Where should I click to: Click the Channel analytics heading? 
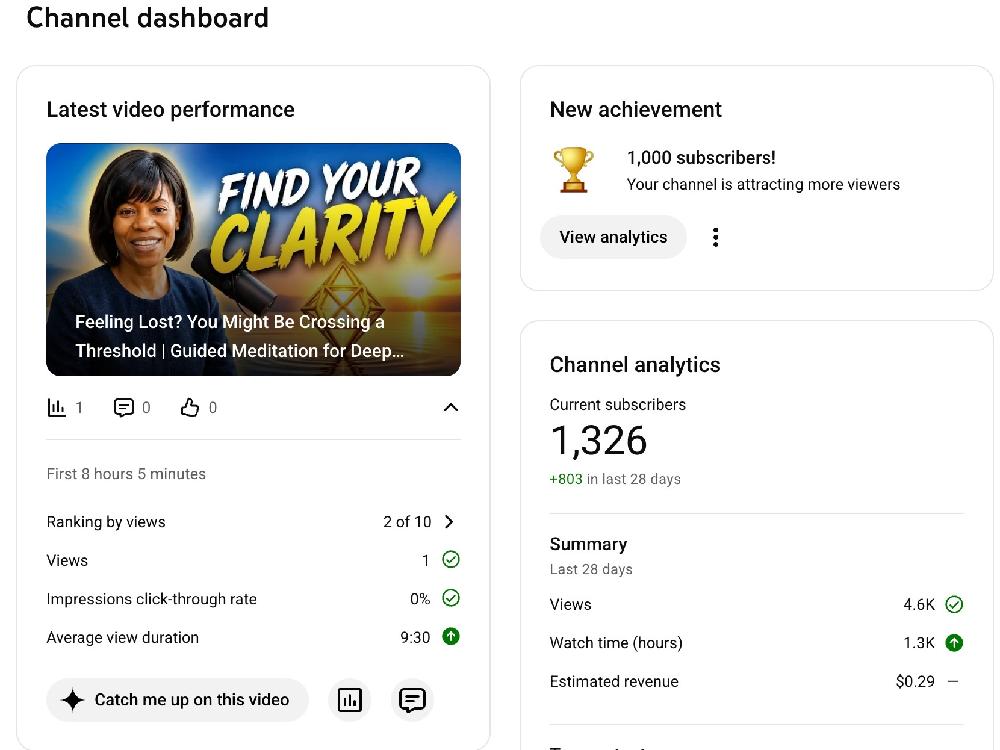pyautogui.click(x=635, y=365)
